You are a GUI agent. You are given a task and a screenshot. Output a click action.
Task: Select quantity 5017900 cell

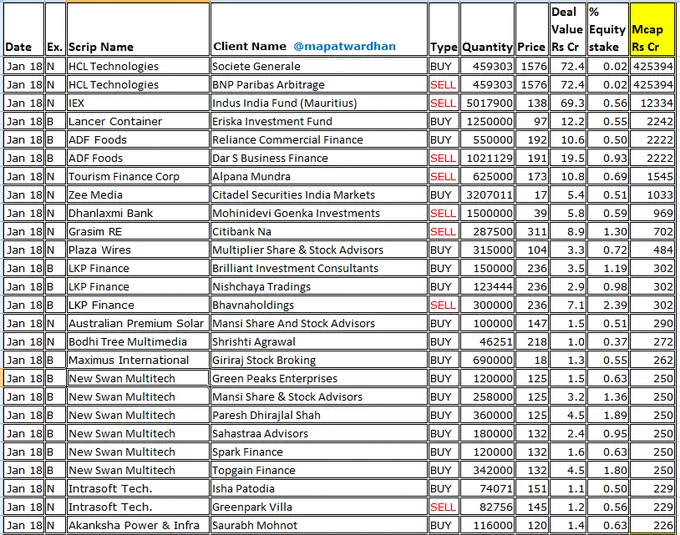(487, 103)
